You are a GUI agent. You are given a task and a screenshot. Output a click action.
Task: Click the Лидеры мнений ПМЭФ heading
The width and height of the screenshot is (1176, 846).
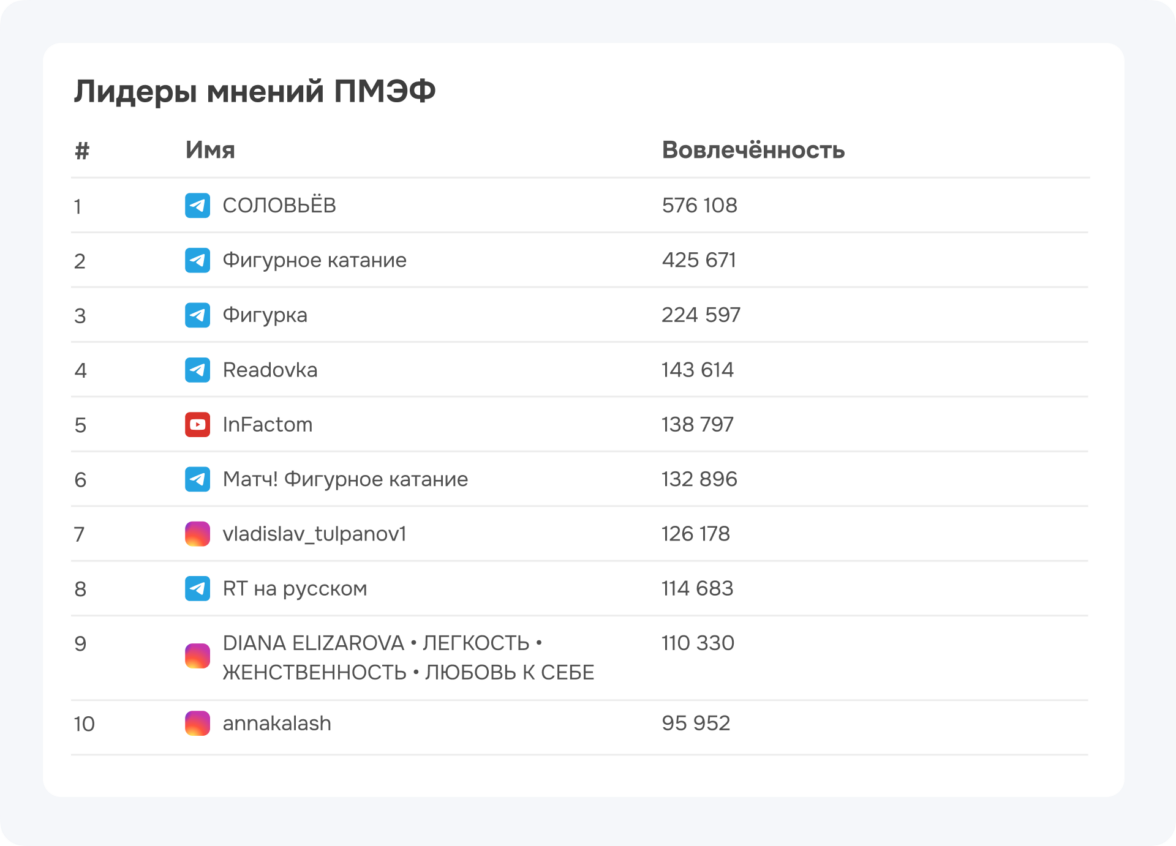tap(255, 92)
